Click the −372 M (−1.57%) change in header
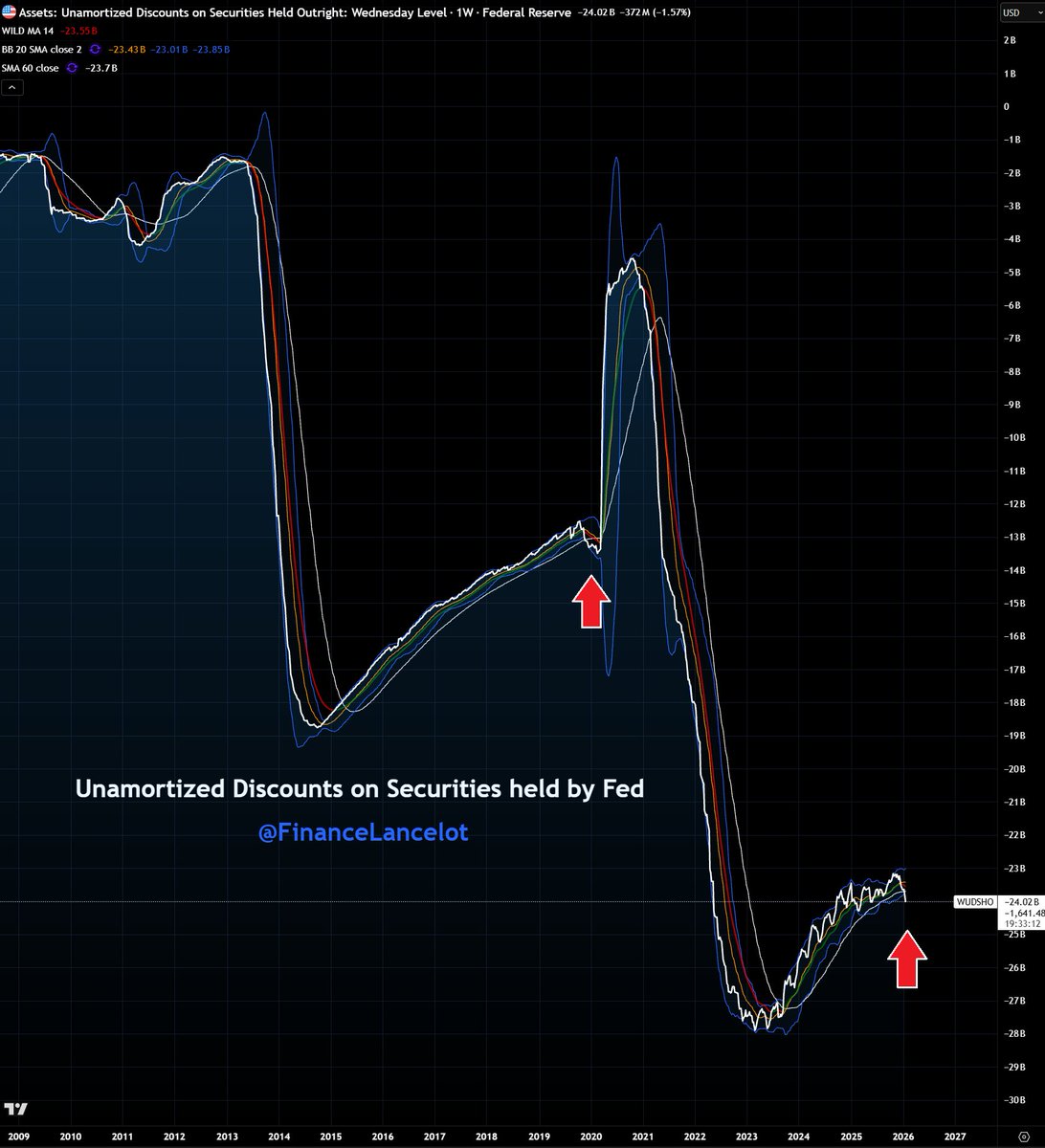The image size is (1045, 1148). pos(656,12)
